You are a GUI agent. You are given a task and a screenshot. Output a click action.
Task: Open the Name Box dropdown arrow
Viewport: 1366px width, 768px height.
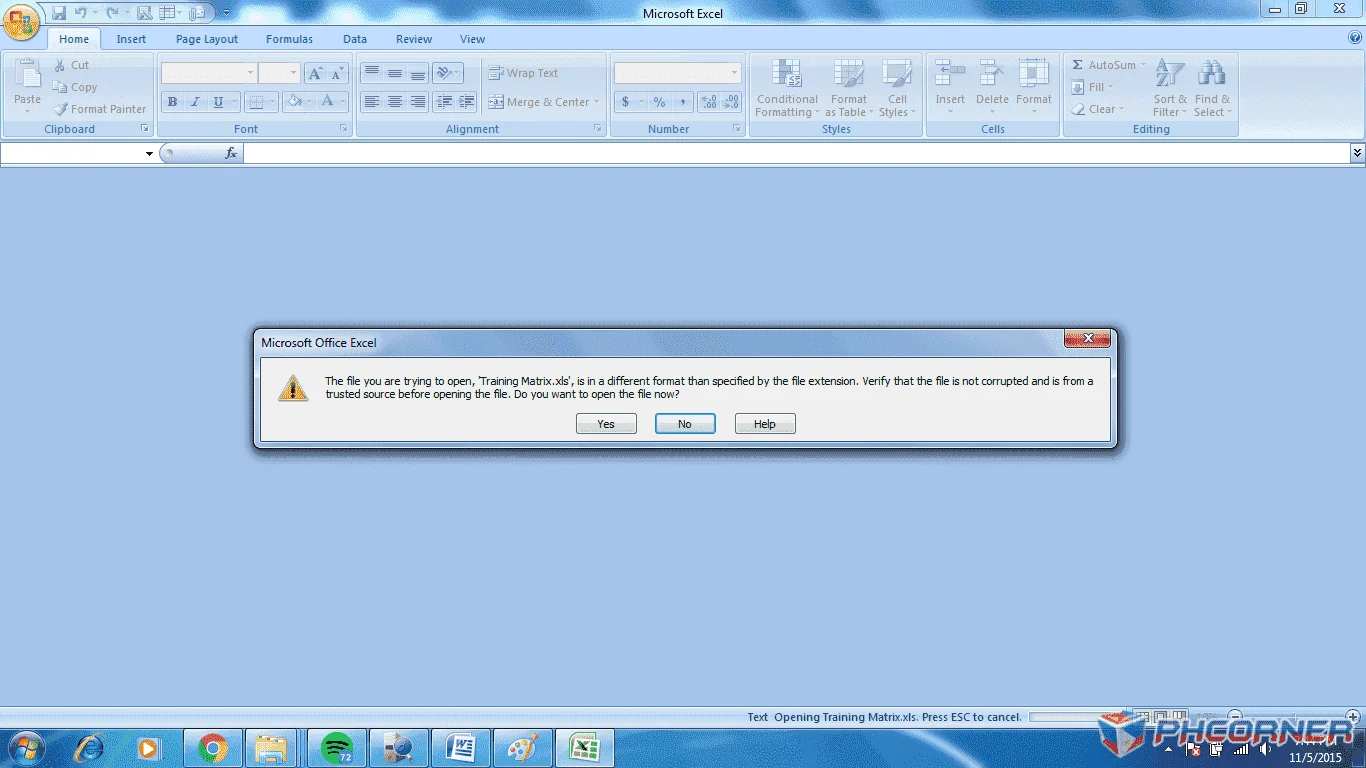tap(149, 154)
